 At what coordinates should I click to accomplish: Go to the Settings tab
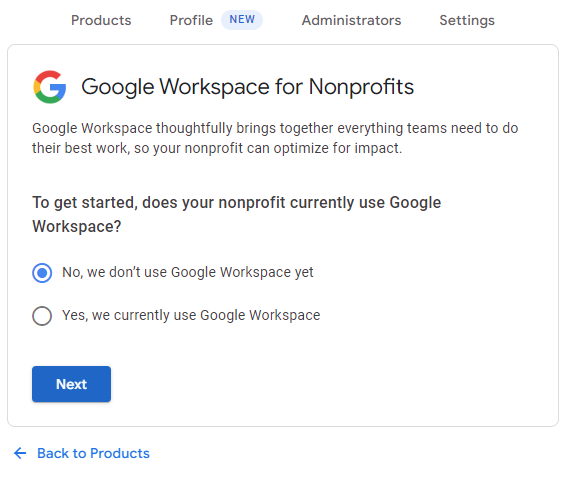467,20
